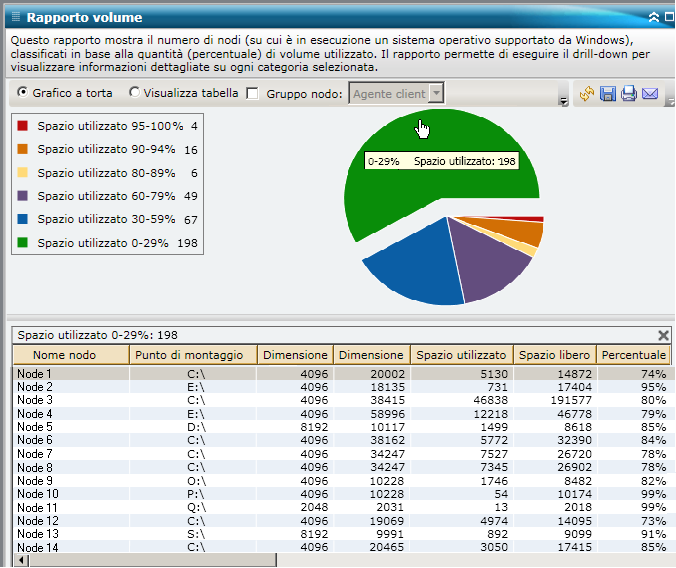Select the Visualizza tabella radio button
Image resolution: width=676 pixels, height=568 pixels.
[135, 92]
